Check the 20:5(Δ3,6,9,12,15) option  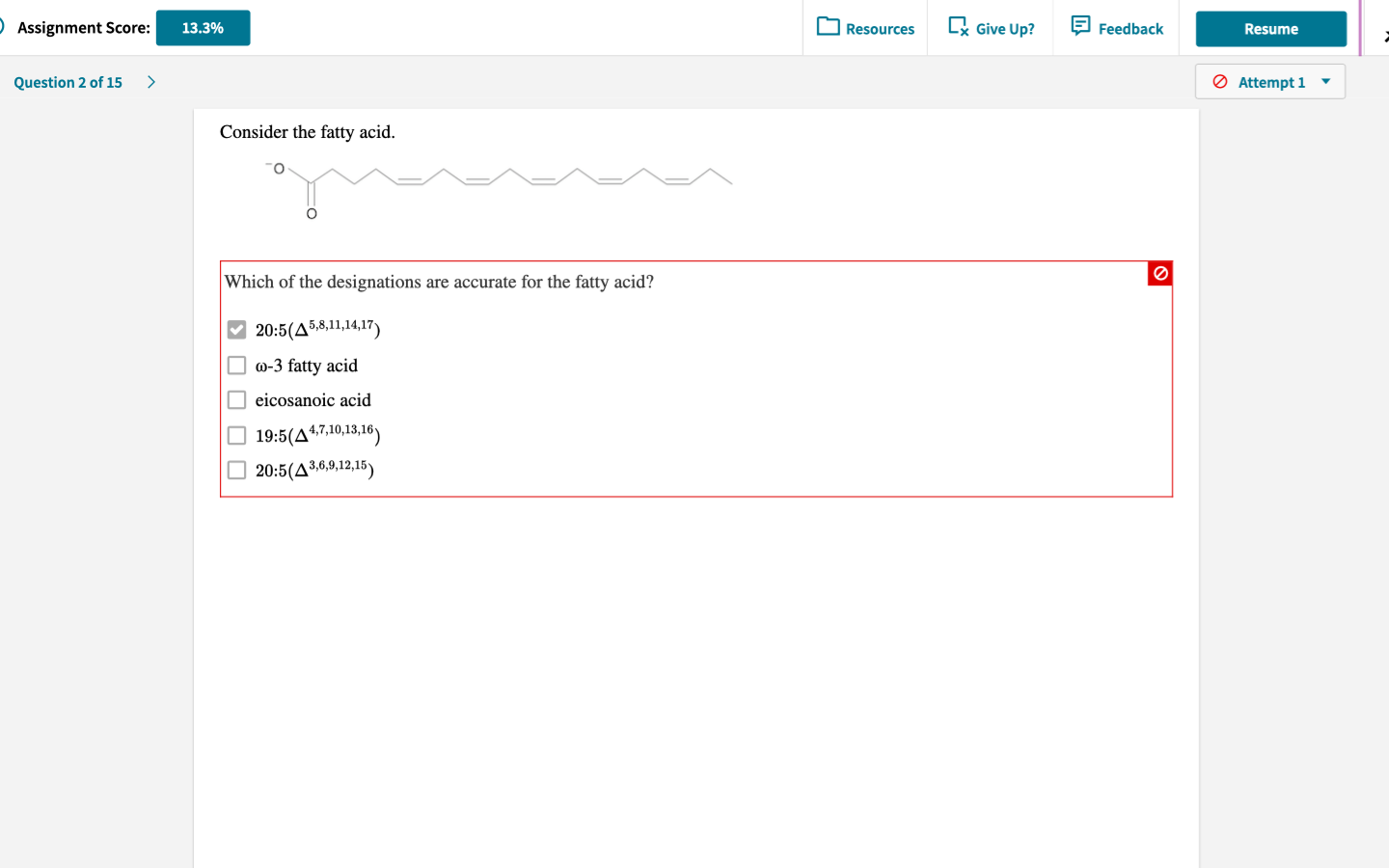tap(236, 470)
